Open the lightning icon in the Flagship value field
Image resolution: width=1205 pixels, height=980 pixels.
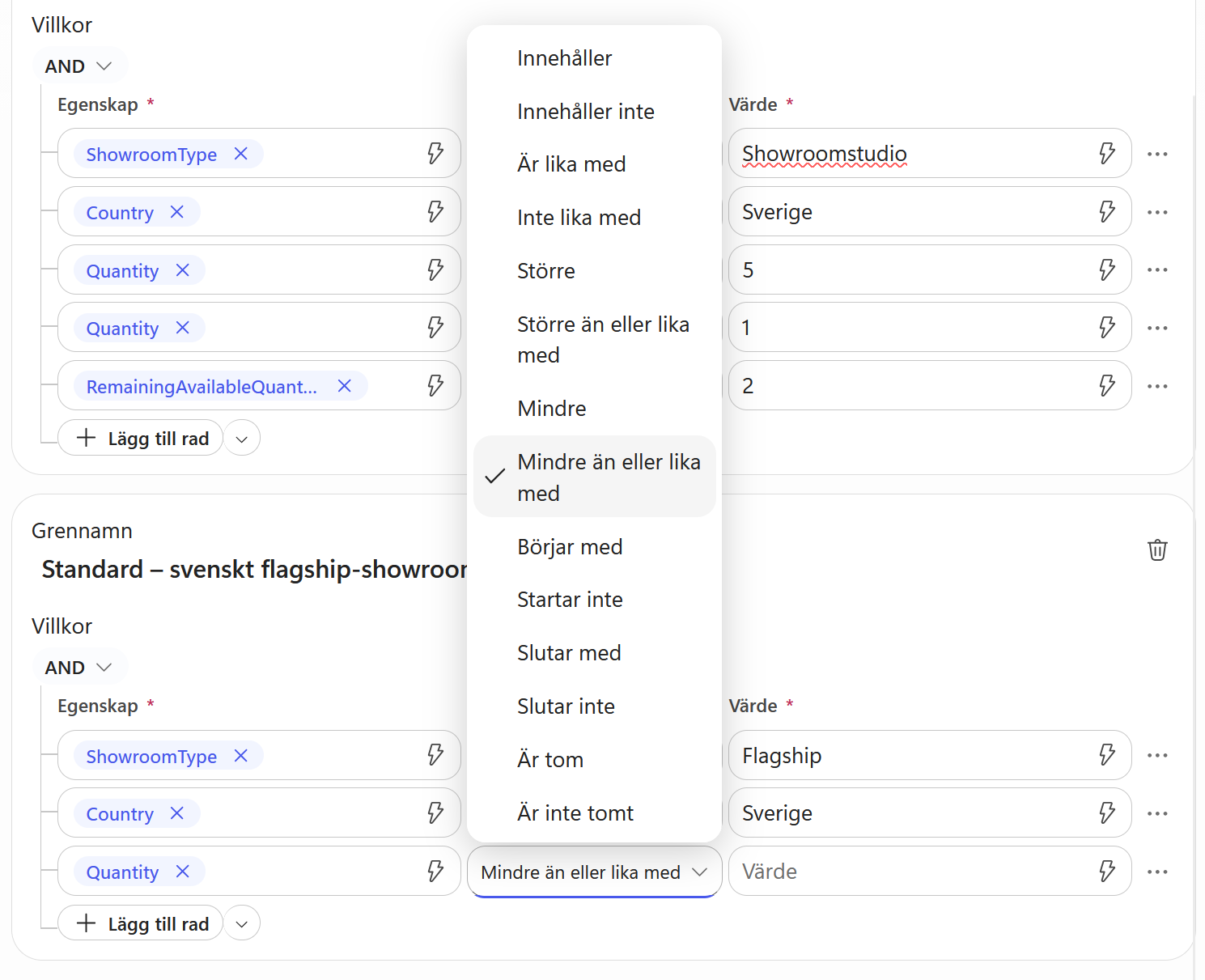[1107, 755]
